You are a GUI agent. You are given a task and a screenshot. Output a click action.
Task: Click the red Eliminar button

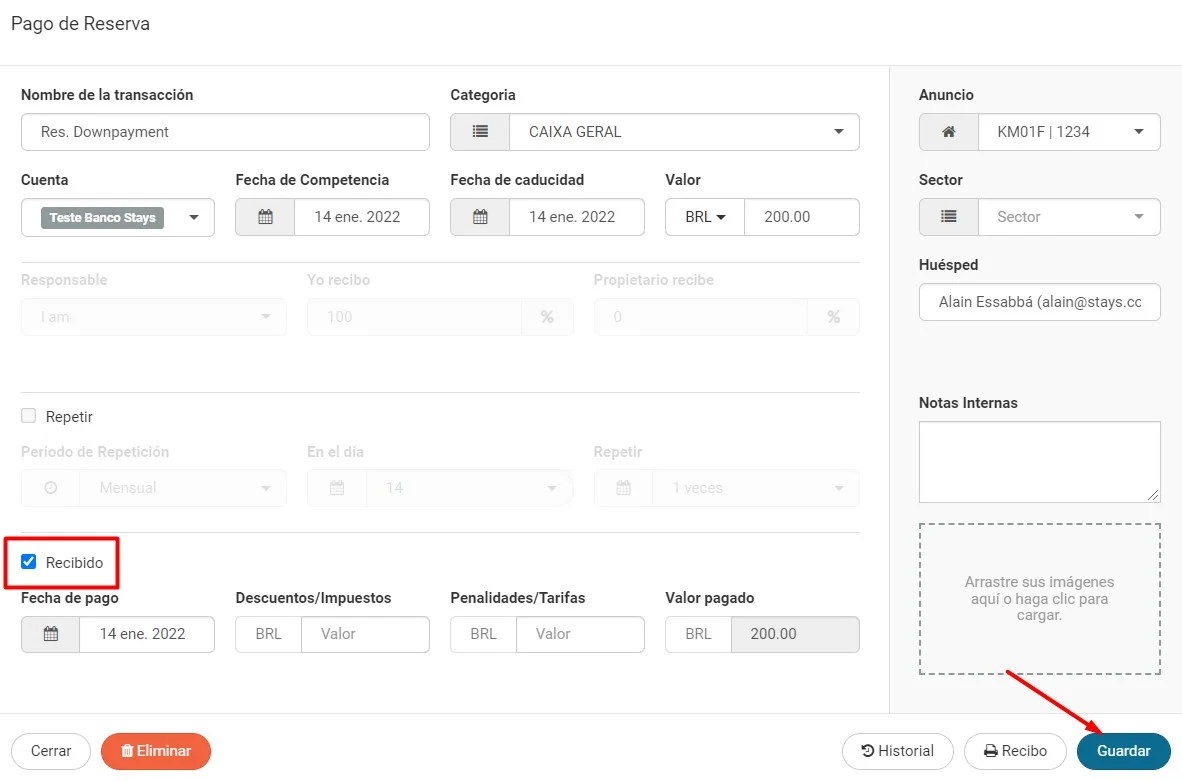(155, 751)
